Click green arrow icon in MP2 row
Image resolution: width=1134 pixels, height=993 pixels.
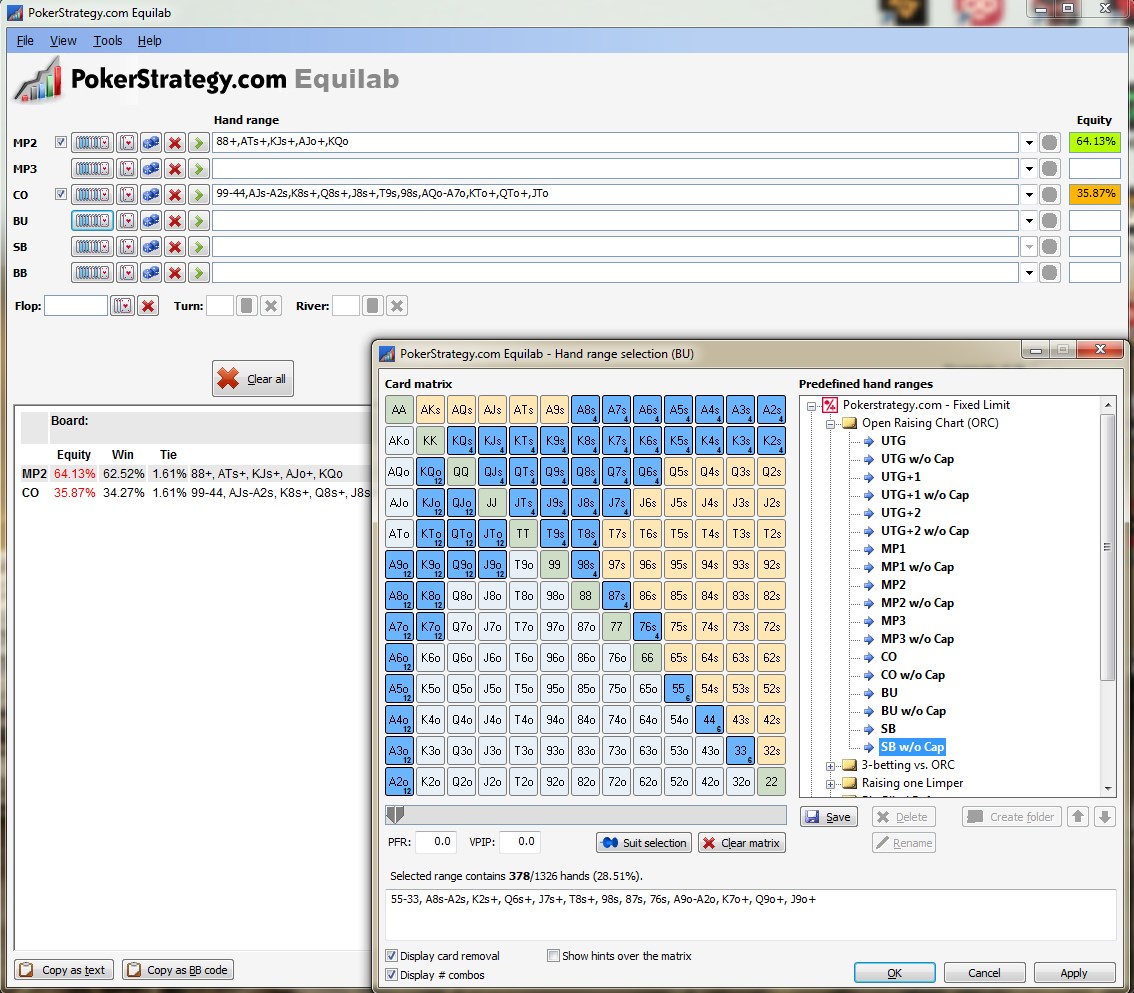click(198, 142)
